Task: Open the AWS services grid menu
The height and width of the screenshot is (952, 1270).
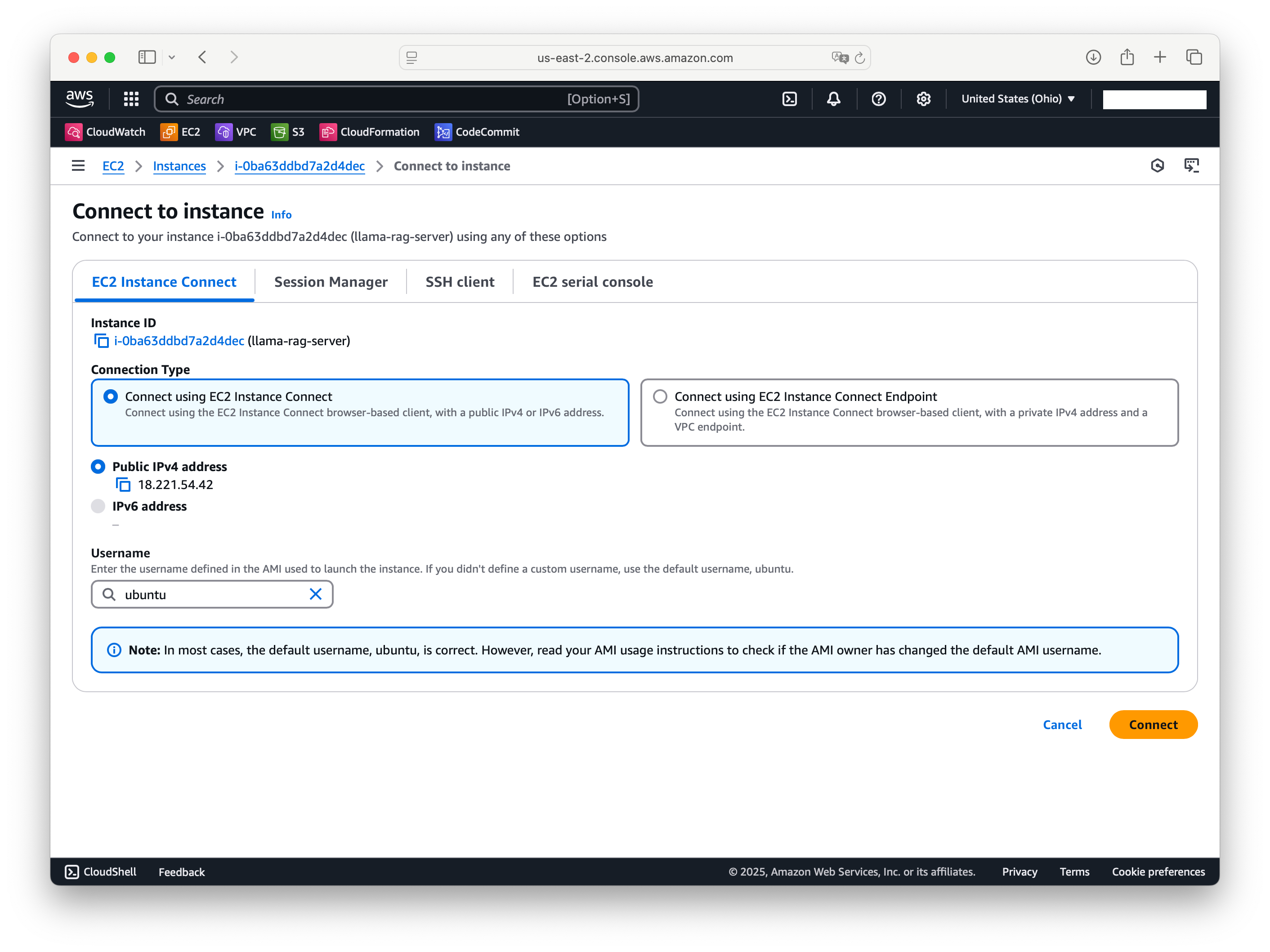Action: coord(131,99)
